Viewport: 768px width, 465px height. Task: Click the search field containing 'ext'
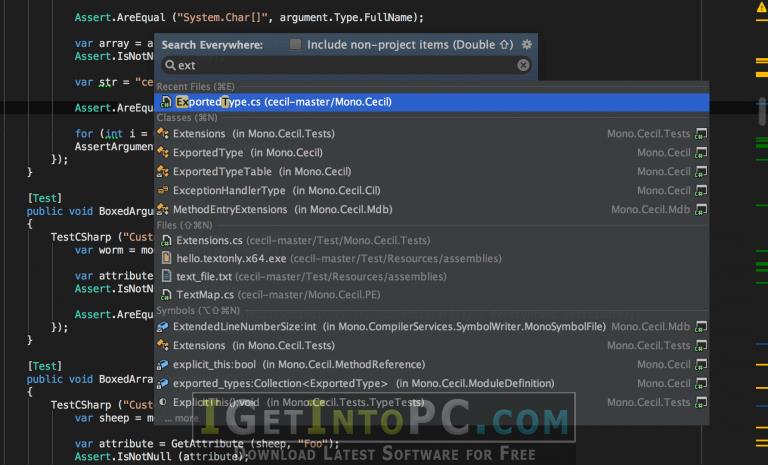click(x=346, y=65)
